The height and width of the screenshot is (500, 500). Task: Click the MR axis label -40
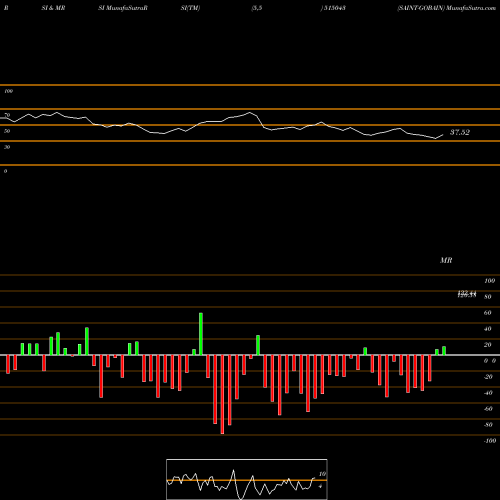488,393
